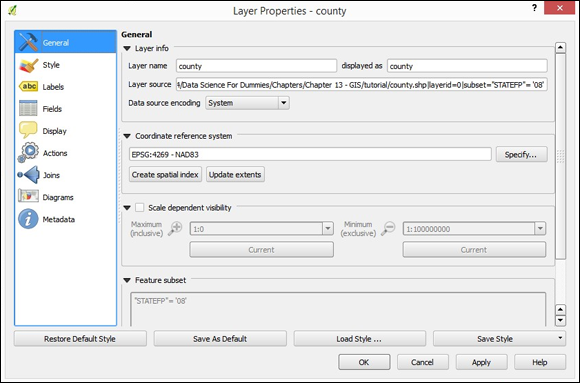Click the Feature subset scroll down arrow
Viewport: 580px width, 383px height.
[561, 320]
